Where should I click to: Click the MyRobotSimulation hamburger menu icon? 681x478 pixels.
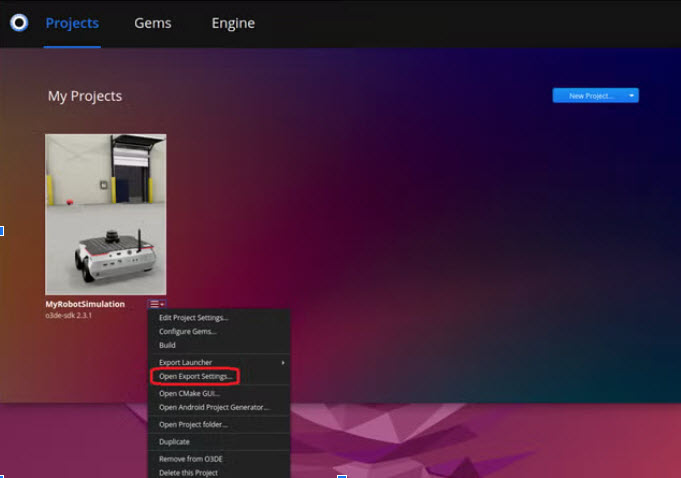[x=156, y=304]
